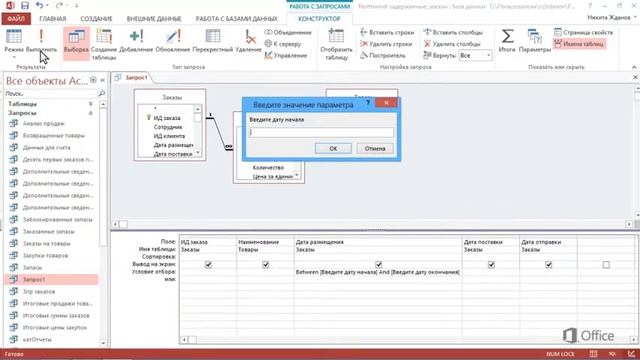
Task: Click the Управление data definition option
Action: (286, 55)
